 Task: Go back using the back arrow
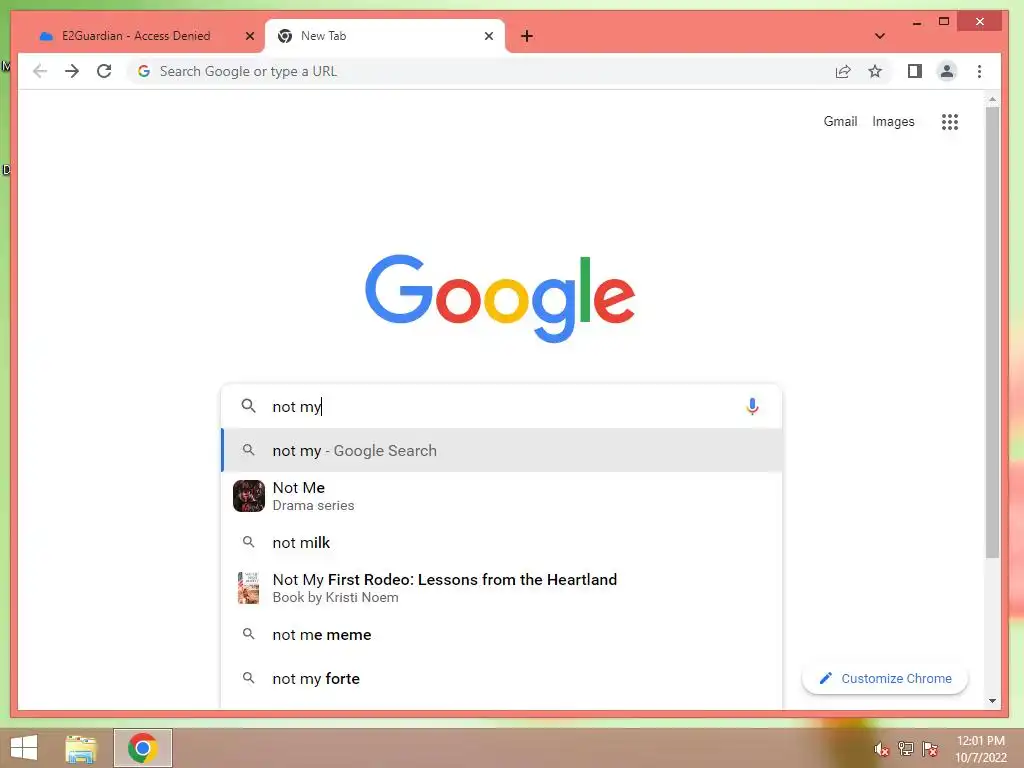(40, 71)
